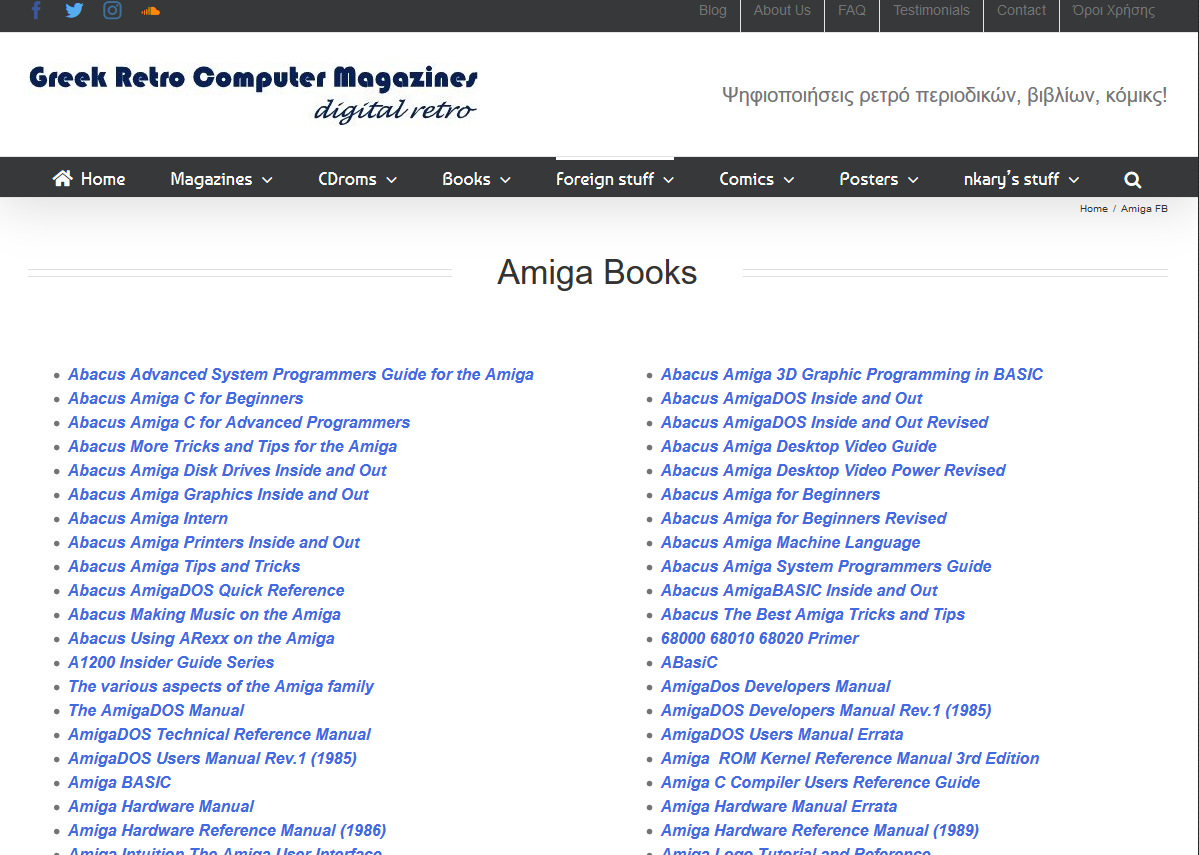The image size is (1199, 855).
Task: Open the Instagram icon link
Action: pyautogui.click(x=113, y=11)
